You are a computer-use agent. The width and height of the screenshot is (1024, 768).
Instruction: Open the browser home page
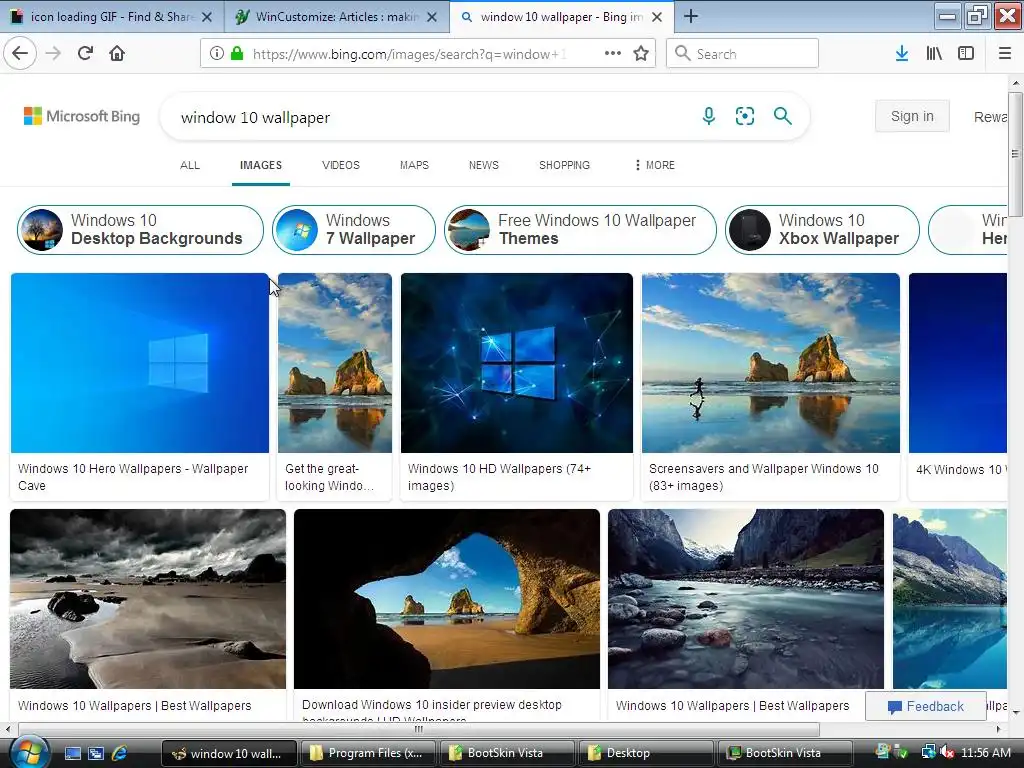pos(117,54)
